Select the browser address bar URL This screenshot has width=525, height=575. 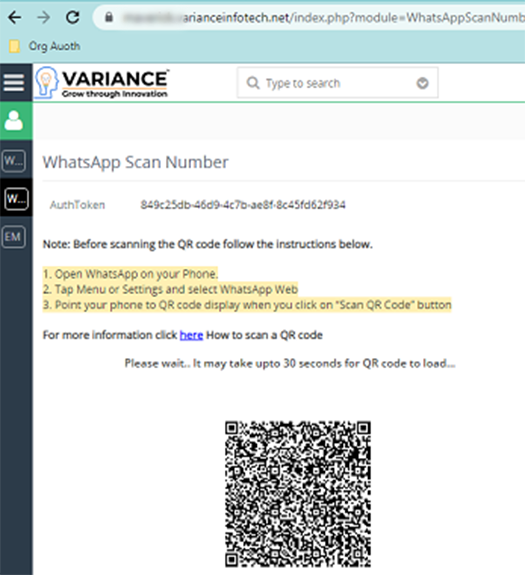(323, 17)
